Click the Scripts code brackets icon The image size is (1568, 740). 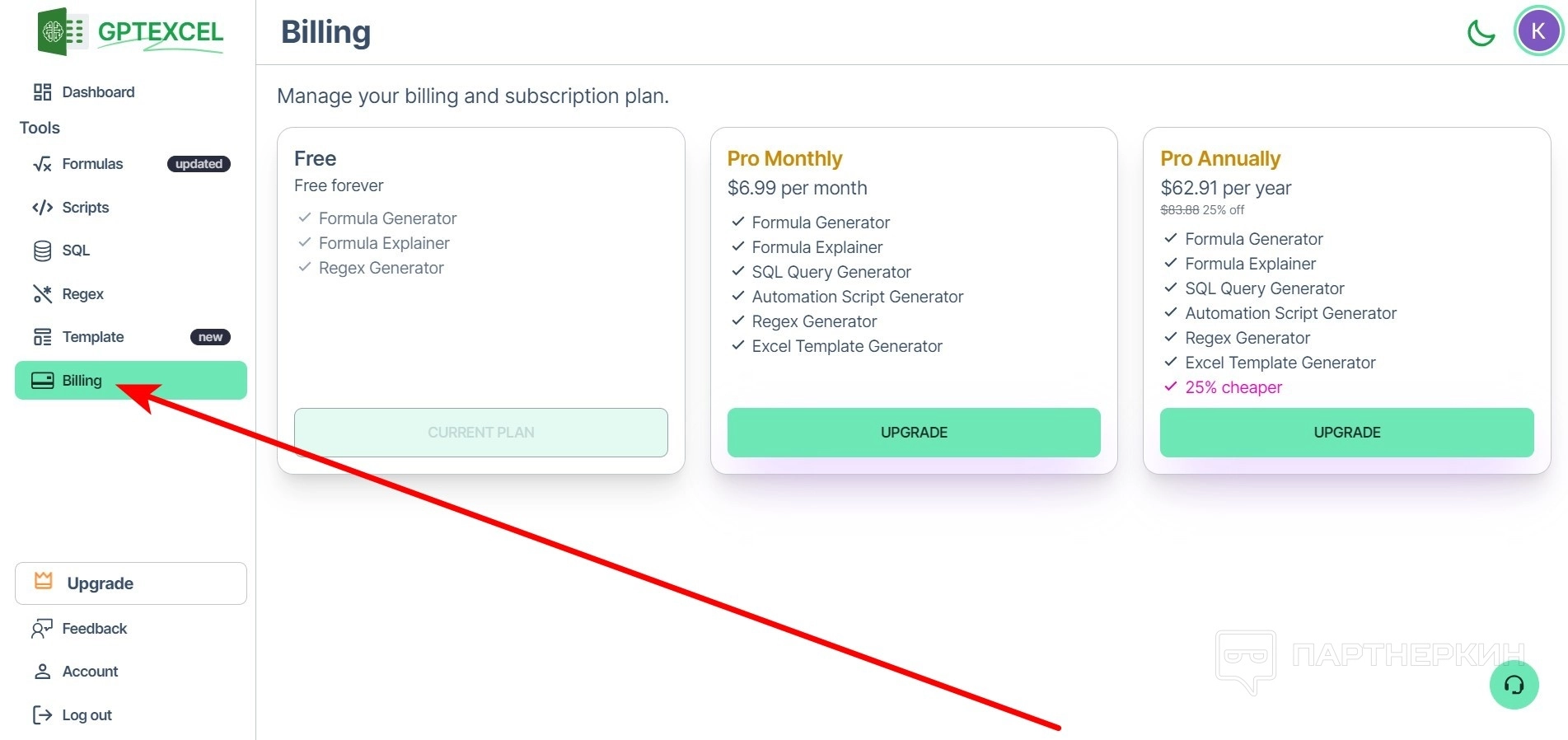42,208
